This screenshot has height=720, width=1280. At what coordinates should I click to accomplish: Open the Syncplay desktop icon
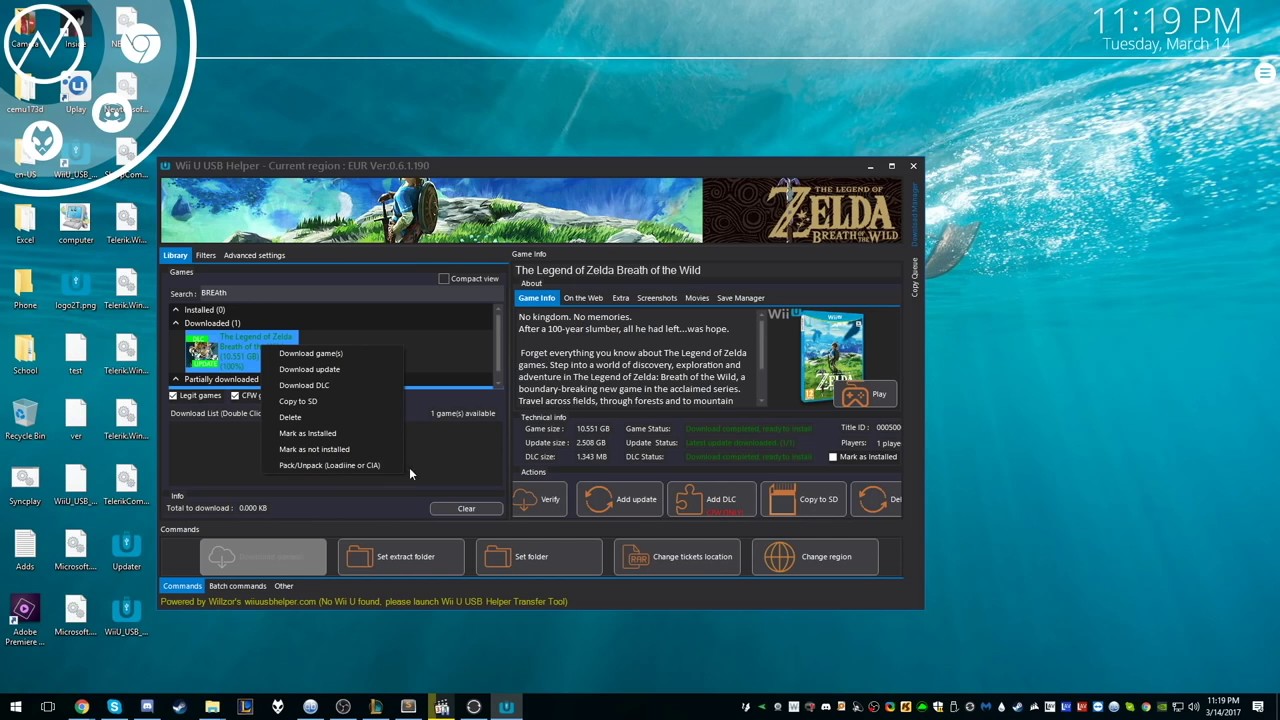[x=25, y=485]
